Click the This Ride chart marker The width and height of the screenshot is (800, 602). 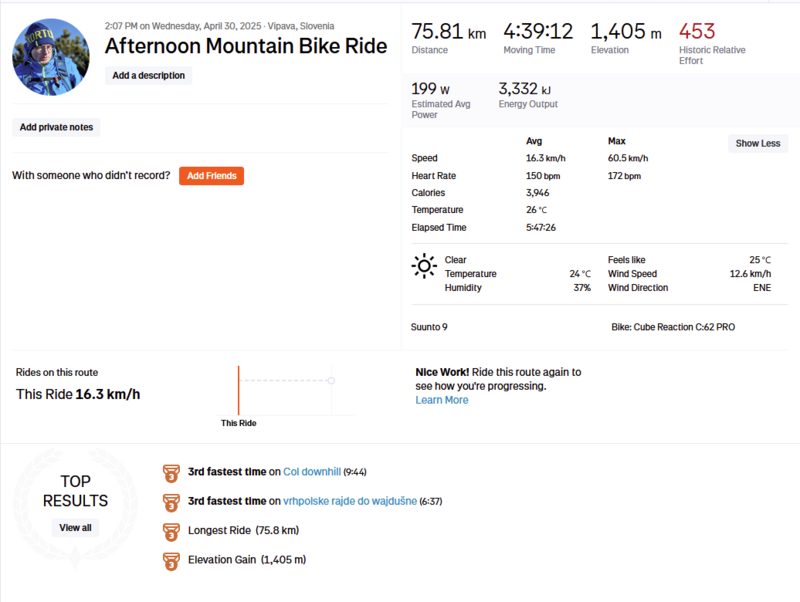[x=238, y=390]
